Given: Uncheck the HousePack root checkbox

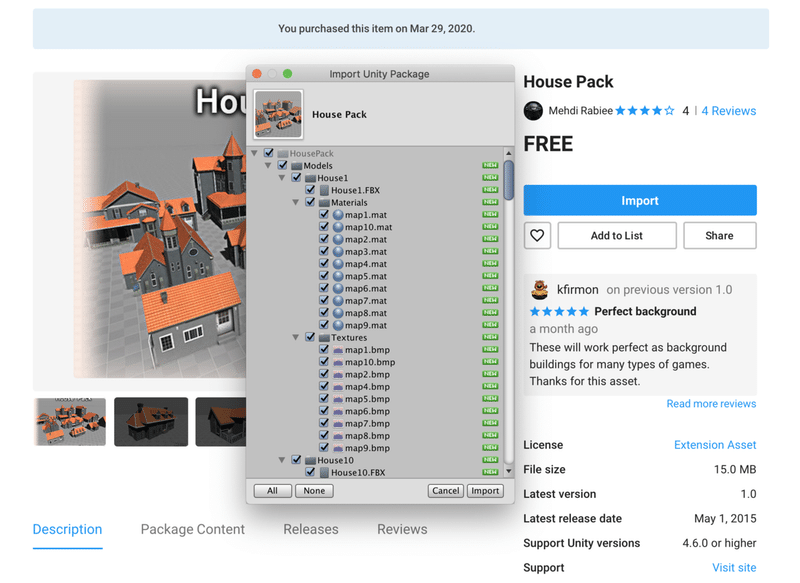Looking at the screenshot, I should coord(269,153).
